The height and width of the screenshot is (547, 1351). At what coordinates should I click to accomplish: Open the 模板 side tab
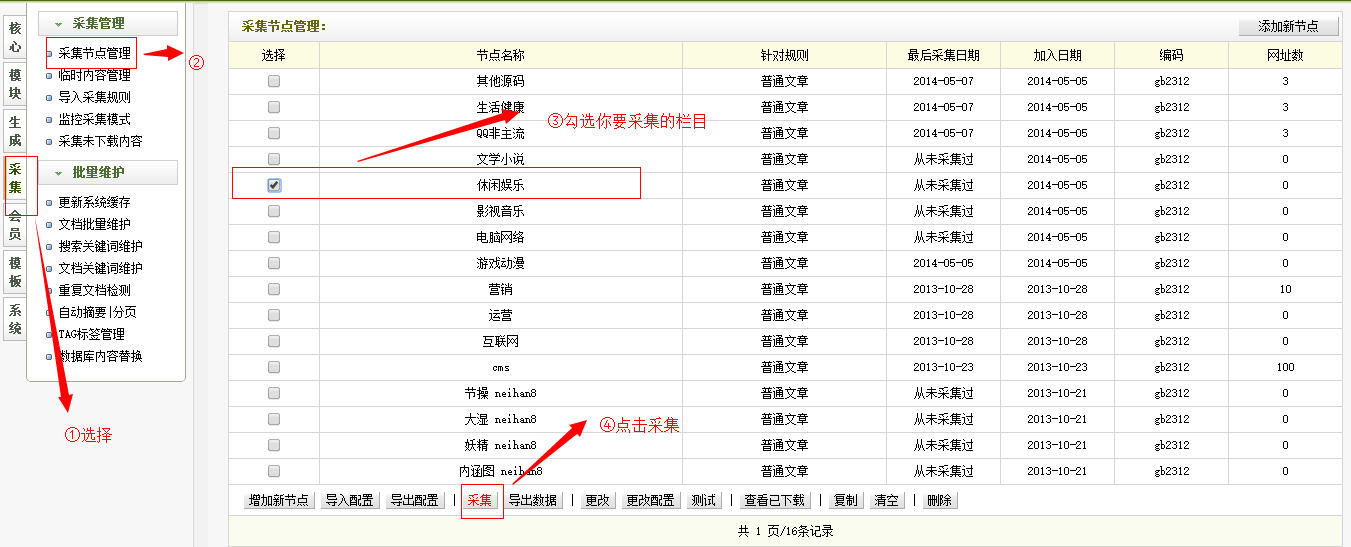[x=14, y=272]
